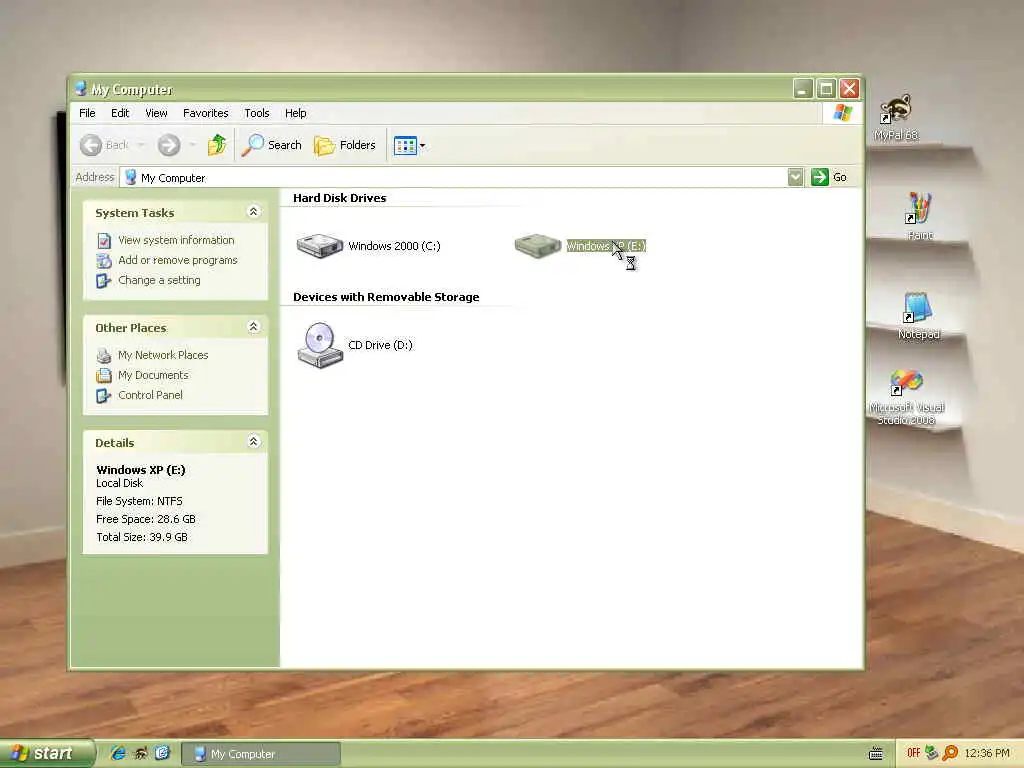Click the keyboard icon on taskbar
Screen dimensions: 1024x768
[x=876, y=754]
